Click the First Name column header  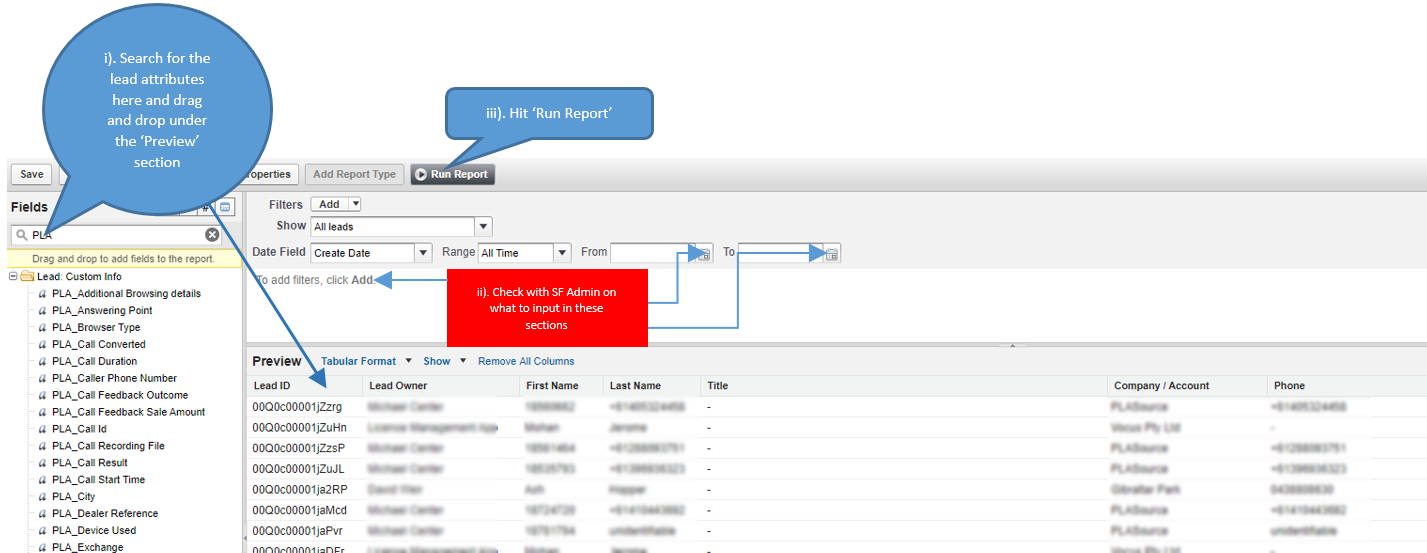pyautogui.click(x=560, y=386)
